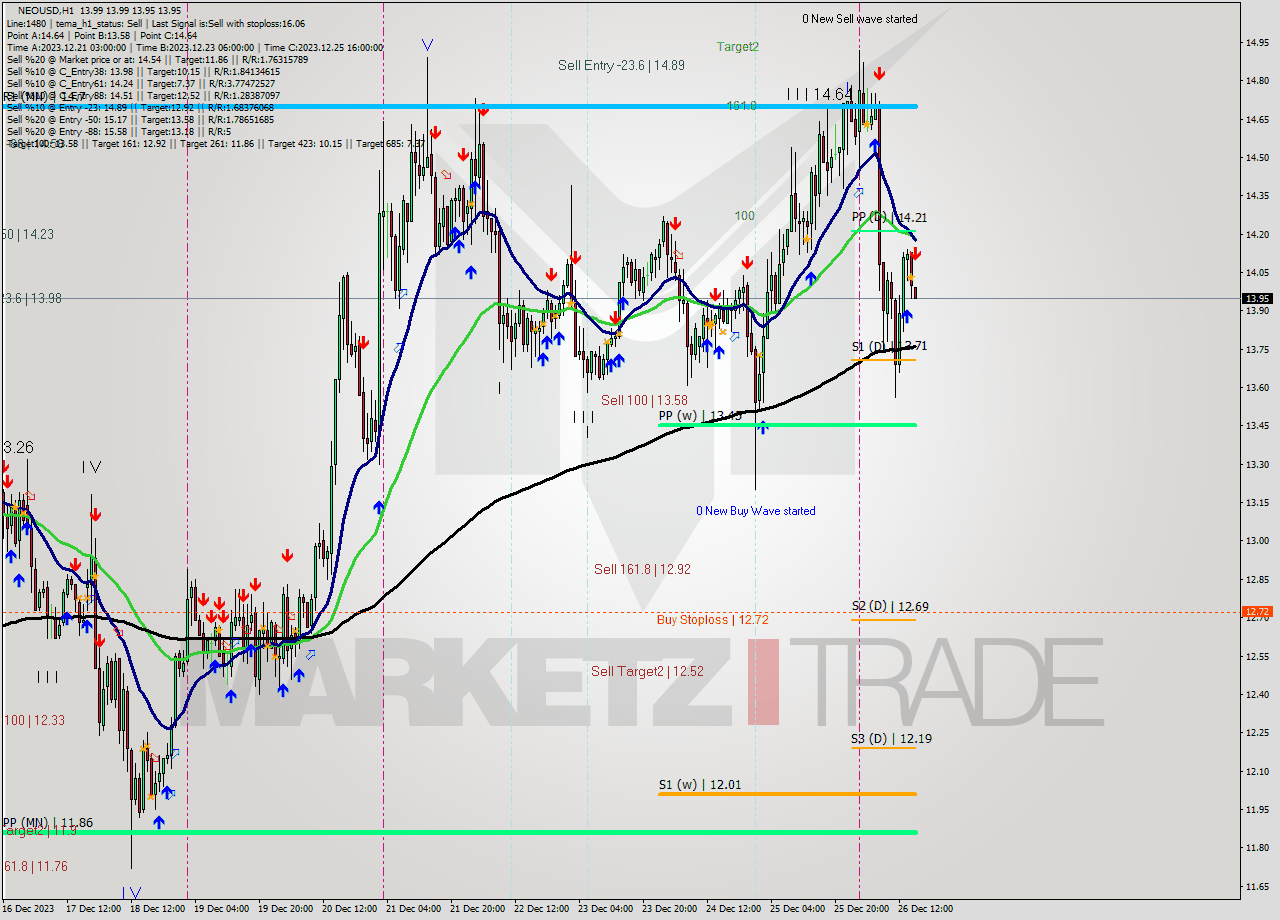Click the blue 'V' wave label at top
Image resolution: width=1280 pixels, height=920 pixels.
[x=427, y=45]
